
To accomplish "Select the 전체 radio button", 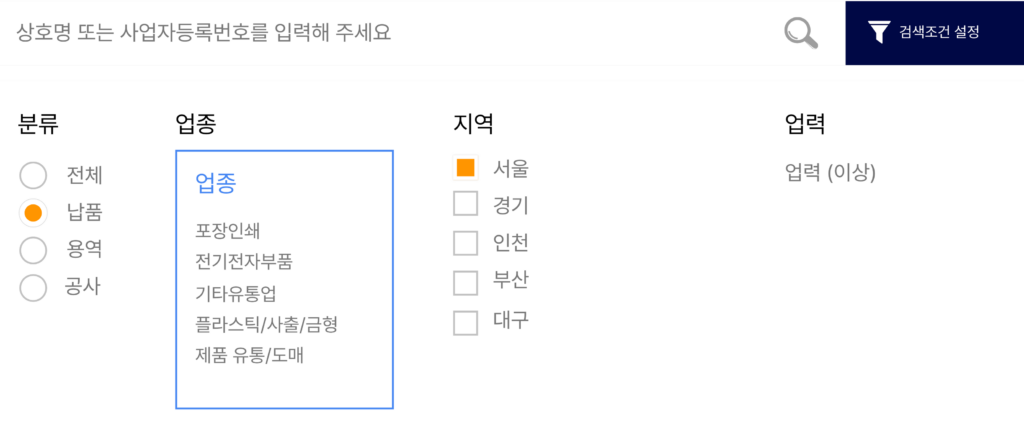I will pyautogui.click(x=33, y=176).
